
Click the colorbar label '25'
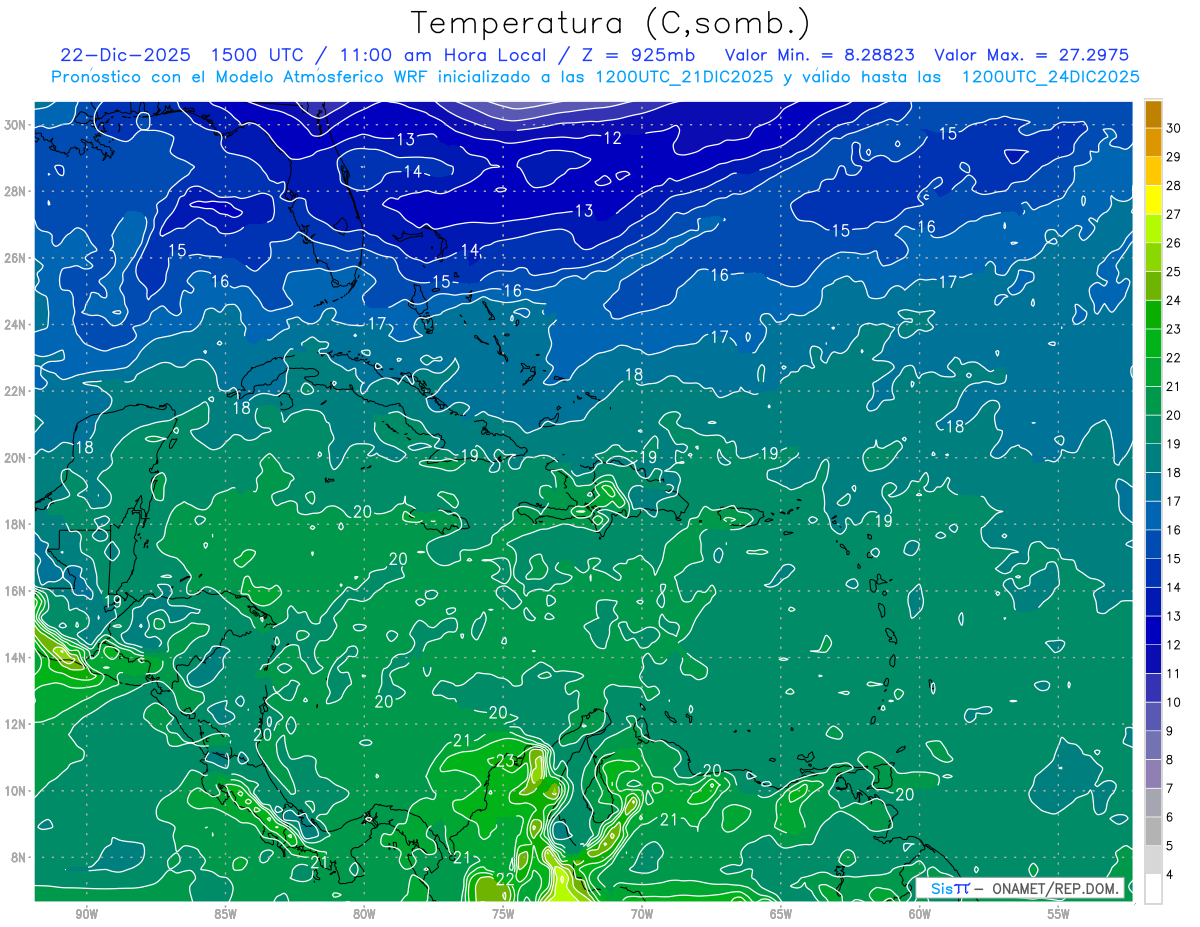click(x=1174, y=271)
